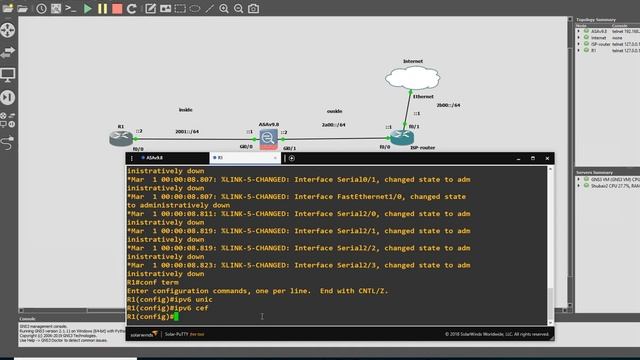Select Internet row in Topology Summary
Screen dimensions: 640x360
click(x=608, y=38)
